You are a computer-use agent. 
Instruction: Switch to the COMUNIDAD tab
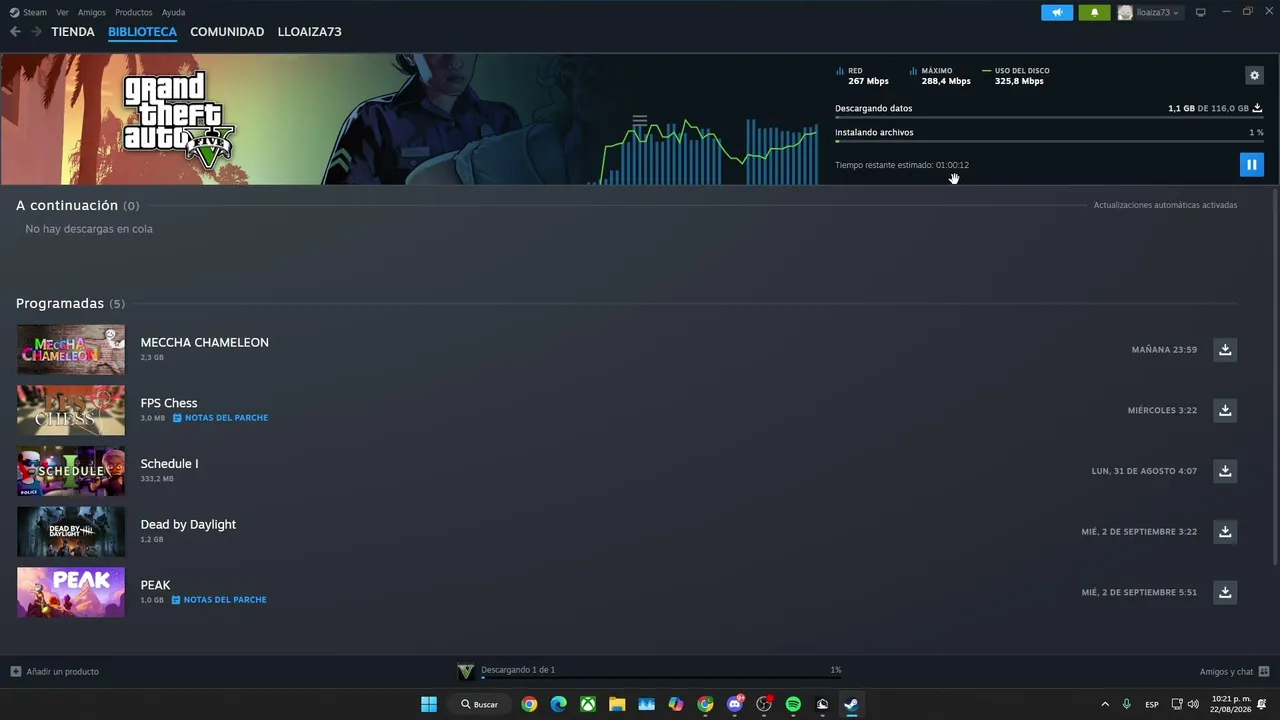click(x=227, y=32)
